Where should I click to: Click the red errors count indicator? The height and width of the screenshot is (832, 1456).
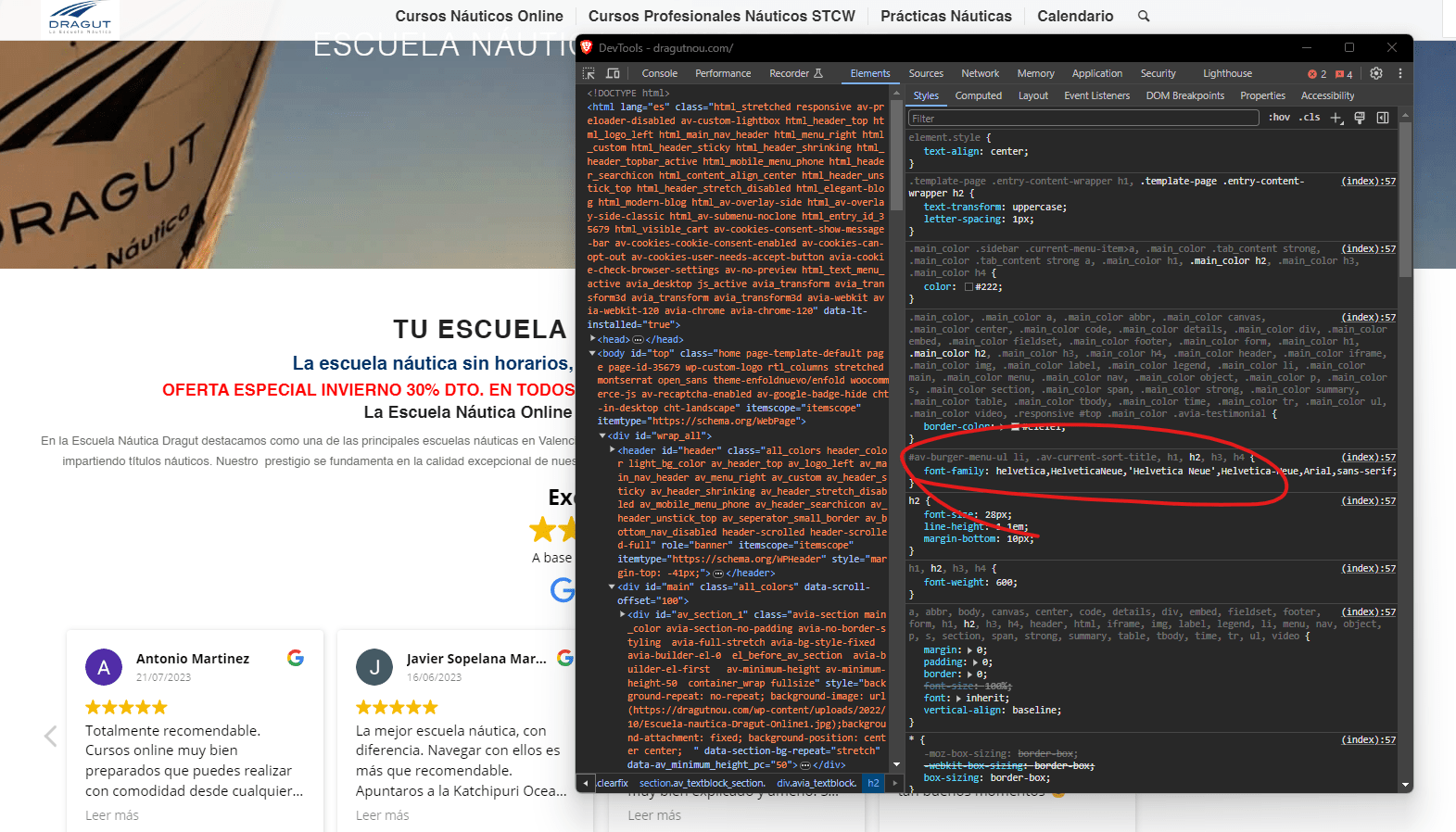(x=1317, y=74)
